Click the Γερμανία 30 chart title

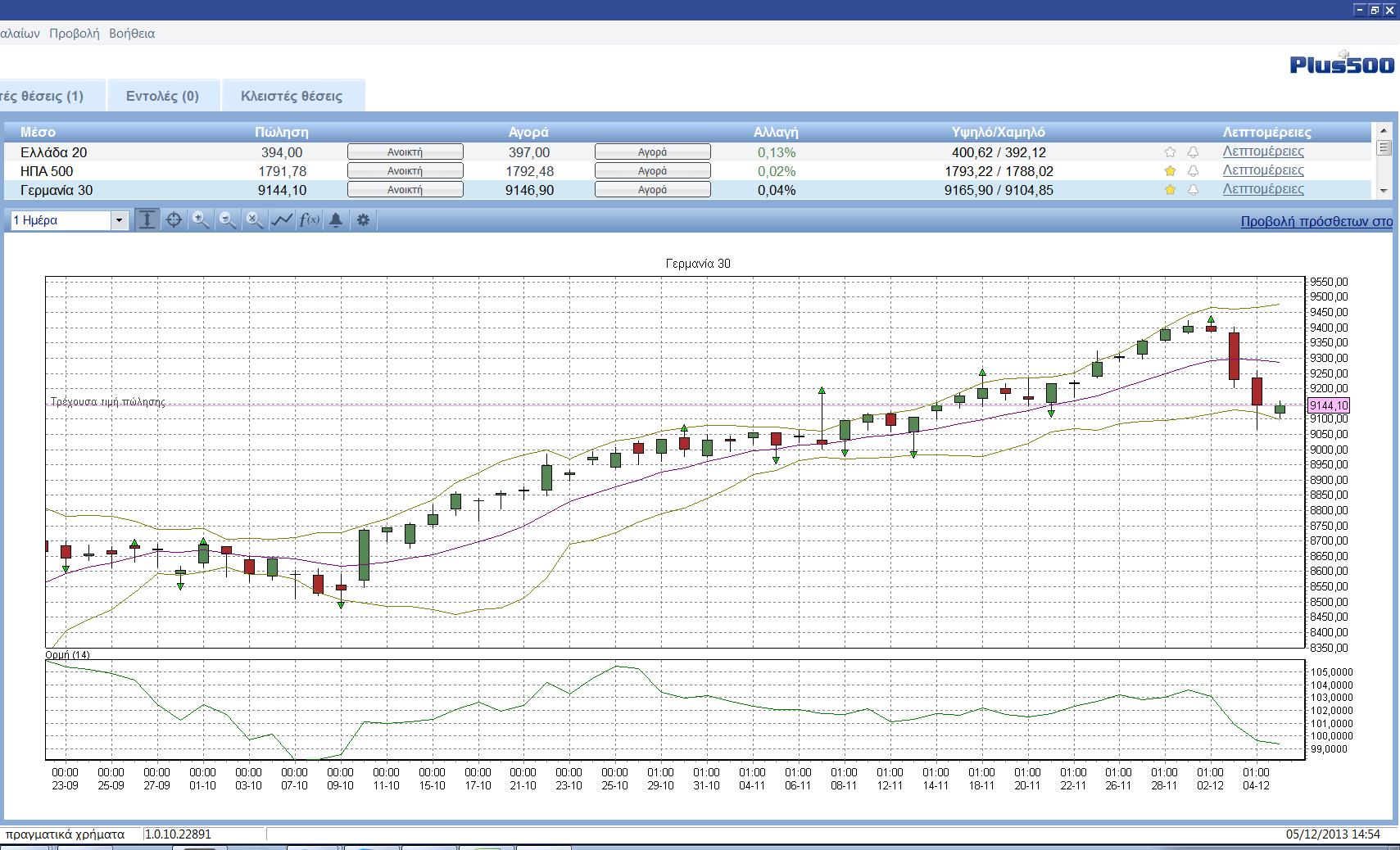[x=698, y=264]
